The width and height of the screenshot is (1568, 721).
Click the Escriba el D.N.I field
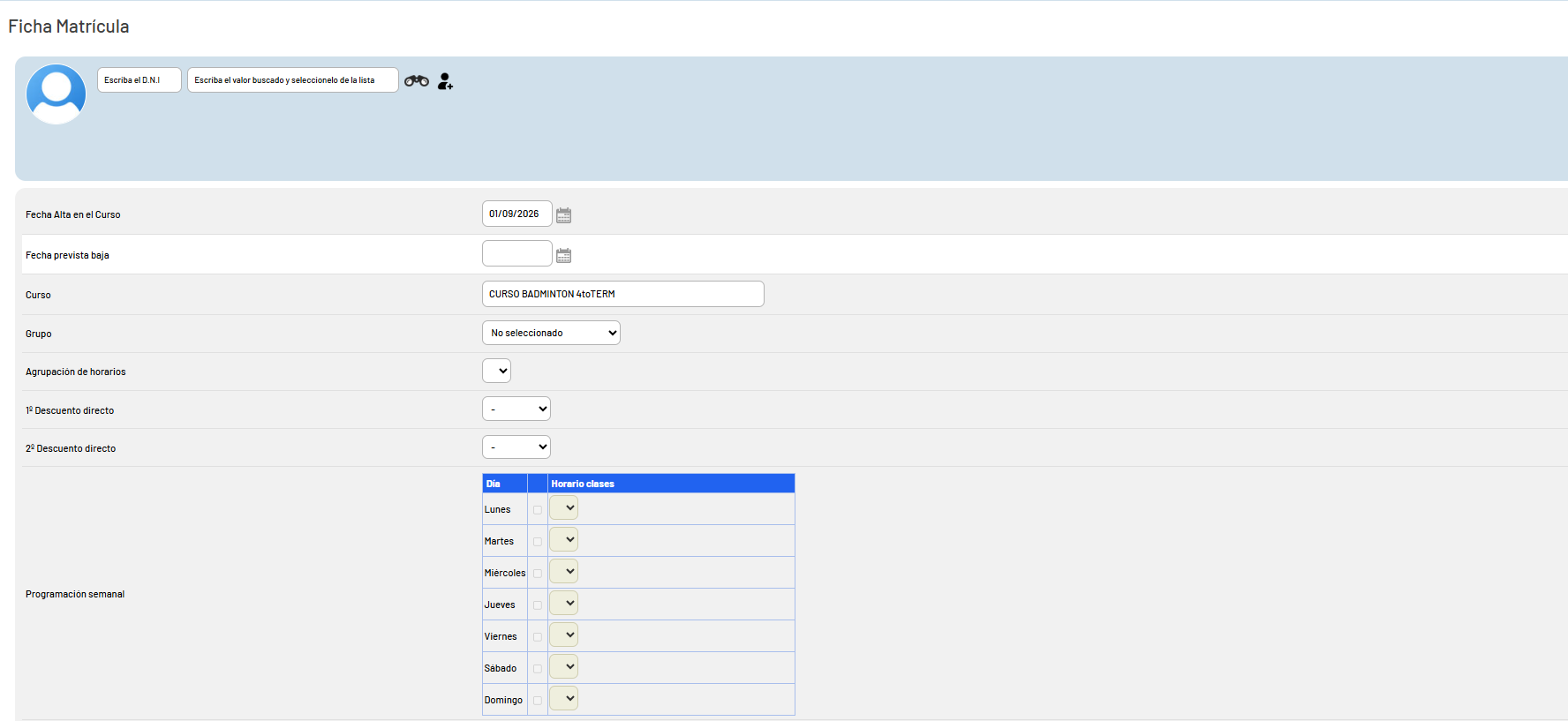pos(139,80)
